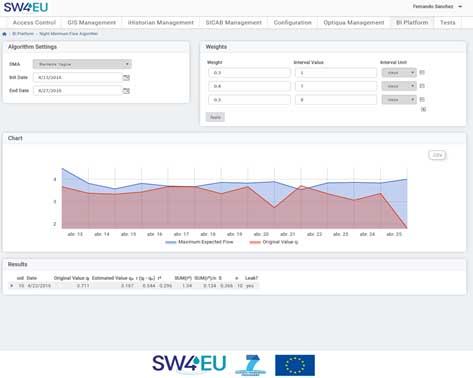
Task: Open the BI Platform menu
Action: [x=412, y=23]
